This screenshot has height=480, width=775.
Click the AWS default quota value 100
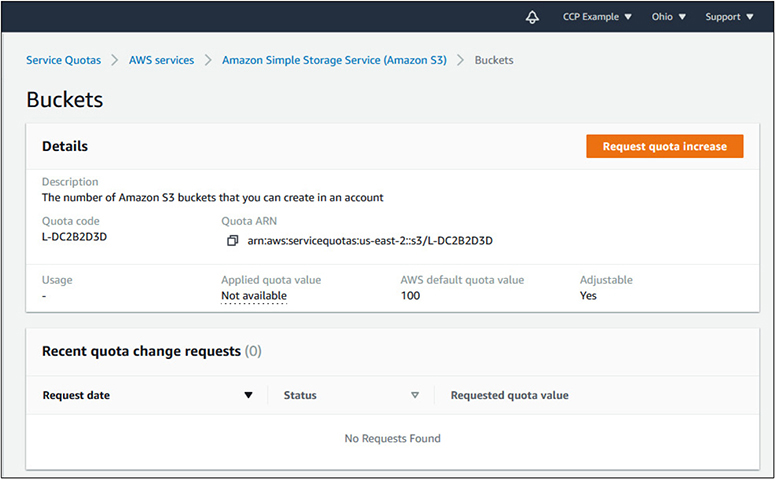tap(410, 296)
